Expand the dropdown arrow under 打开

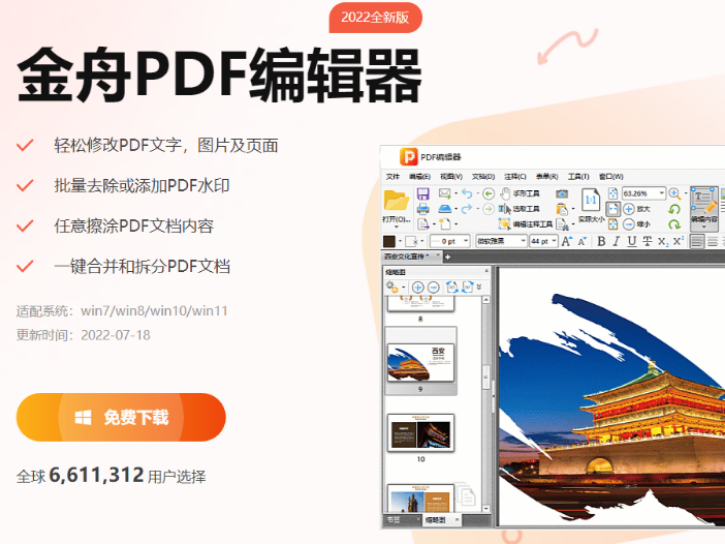[396, 227]
